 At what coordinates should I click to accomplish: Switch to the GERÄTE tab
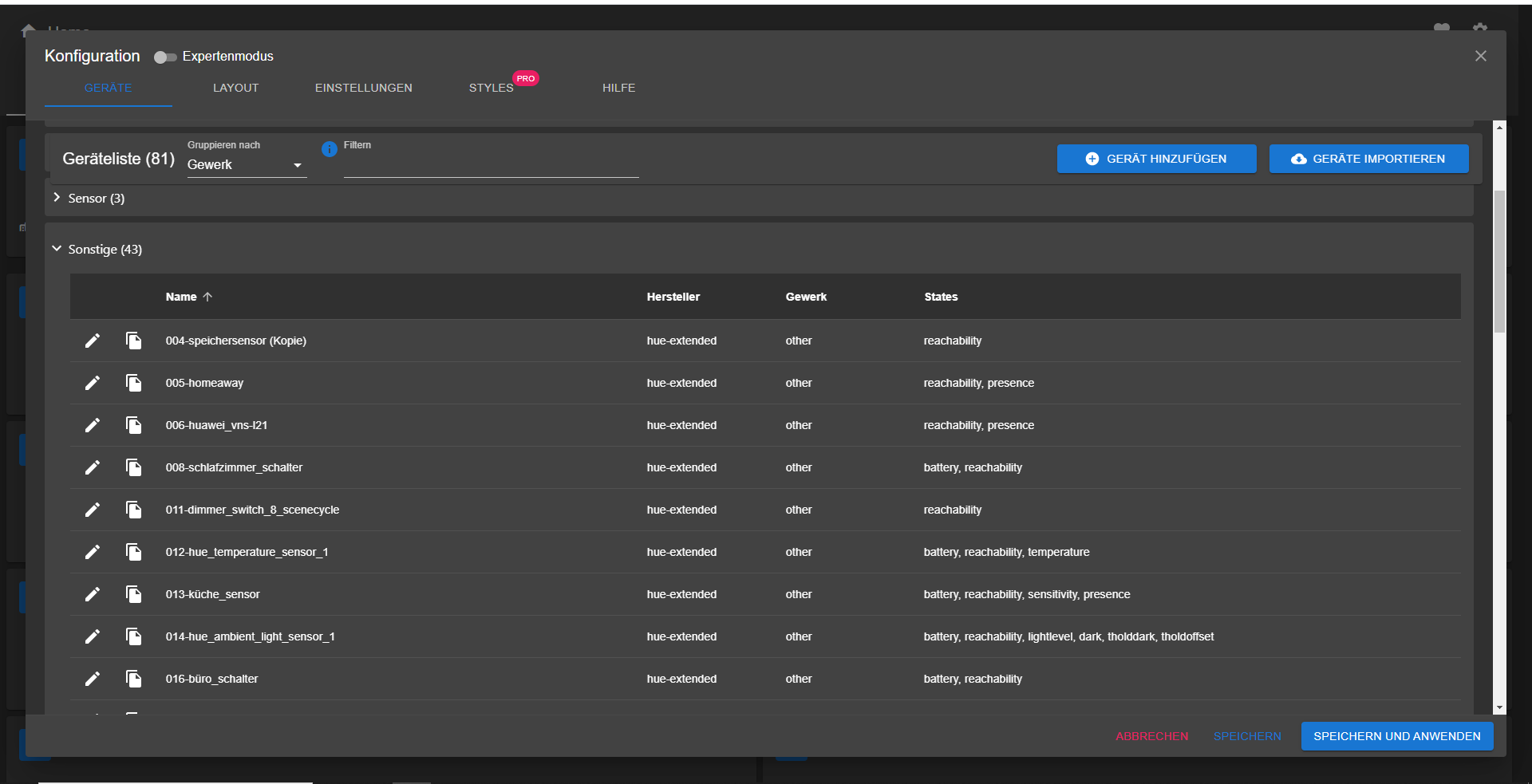coord(109,88)
